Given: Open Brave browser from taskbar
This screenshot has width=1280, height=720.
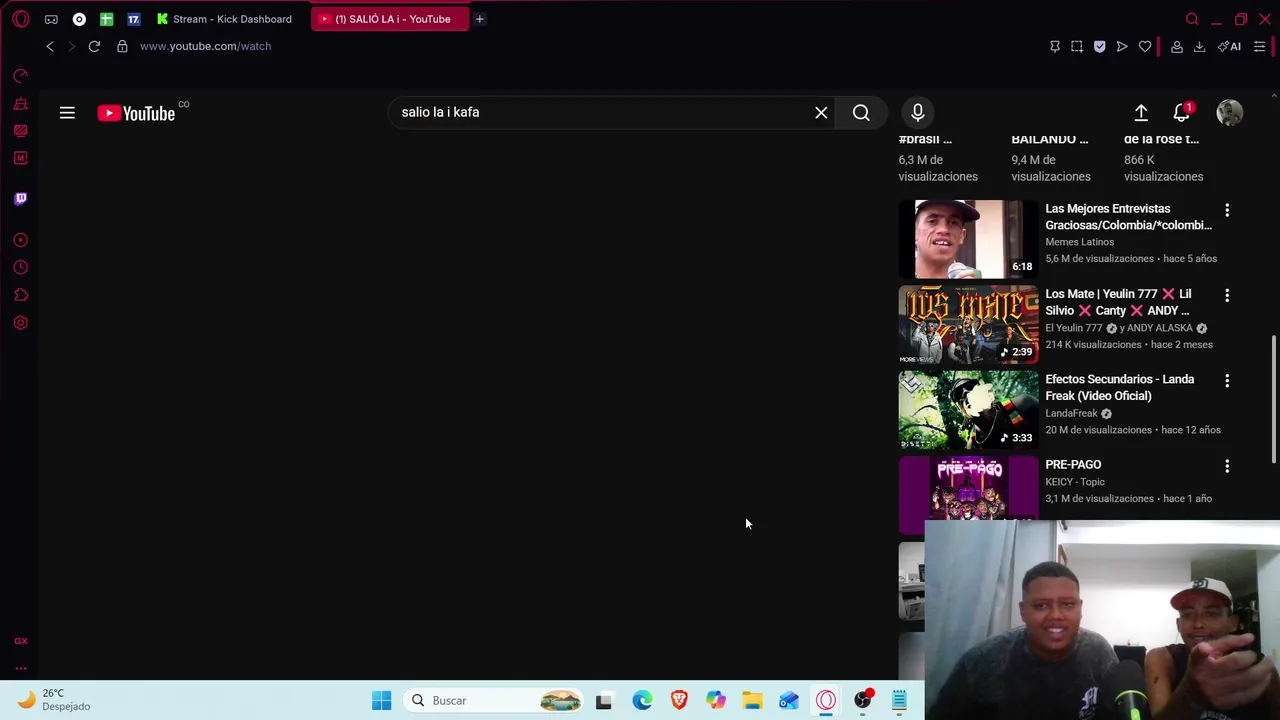Looking at the screenshot, I should 679,701.
